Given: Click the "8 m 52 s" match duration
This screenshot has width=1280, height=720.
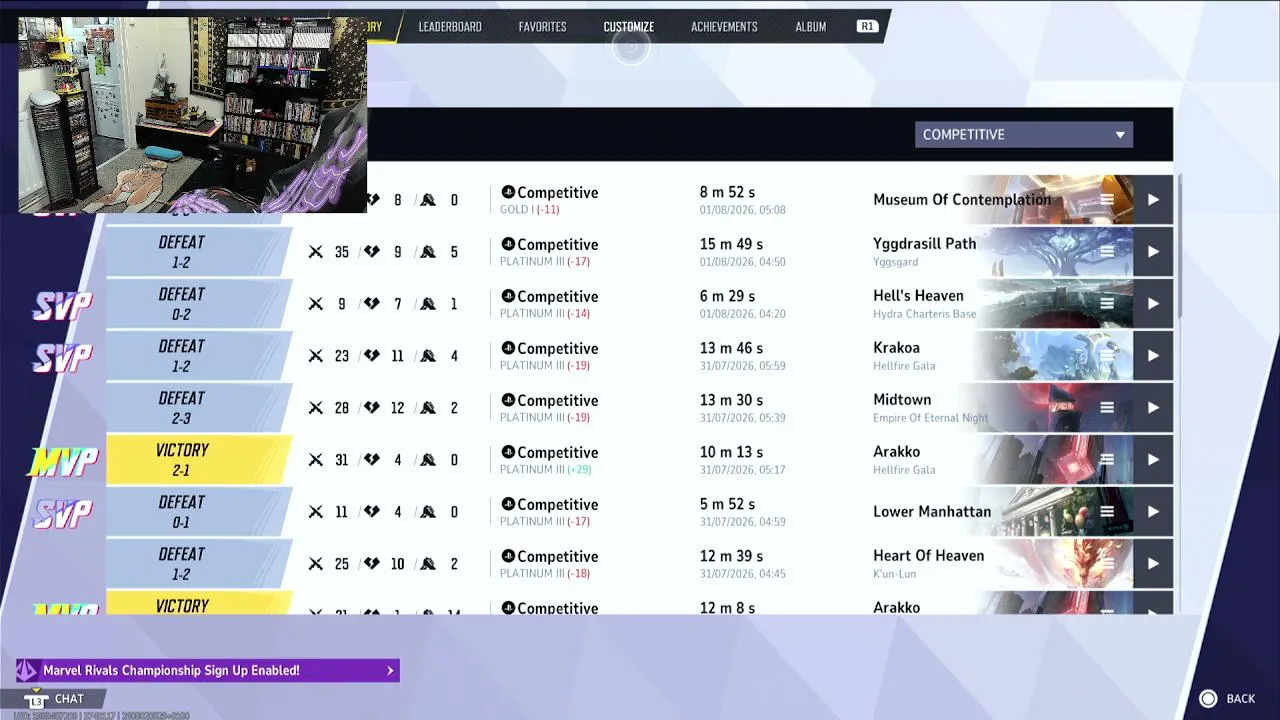Looking at the screenshot, I should click(727, 192).
